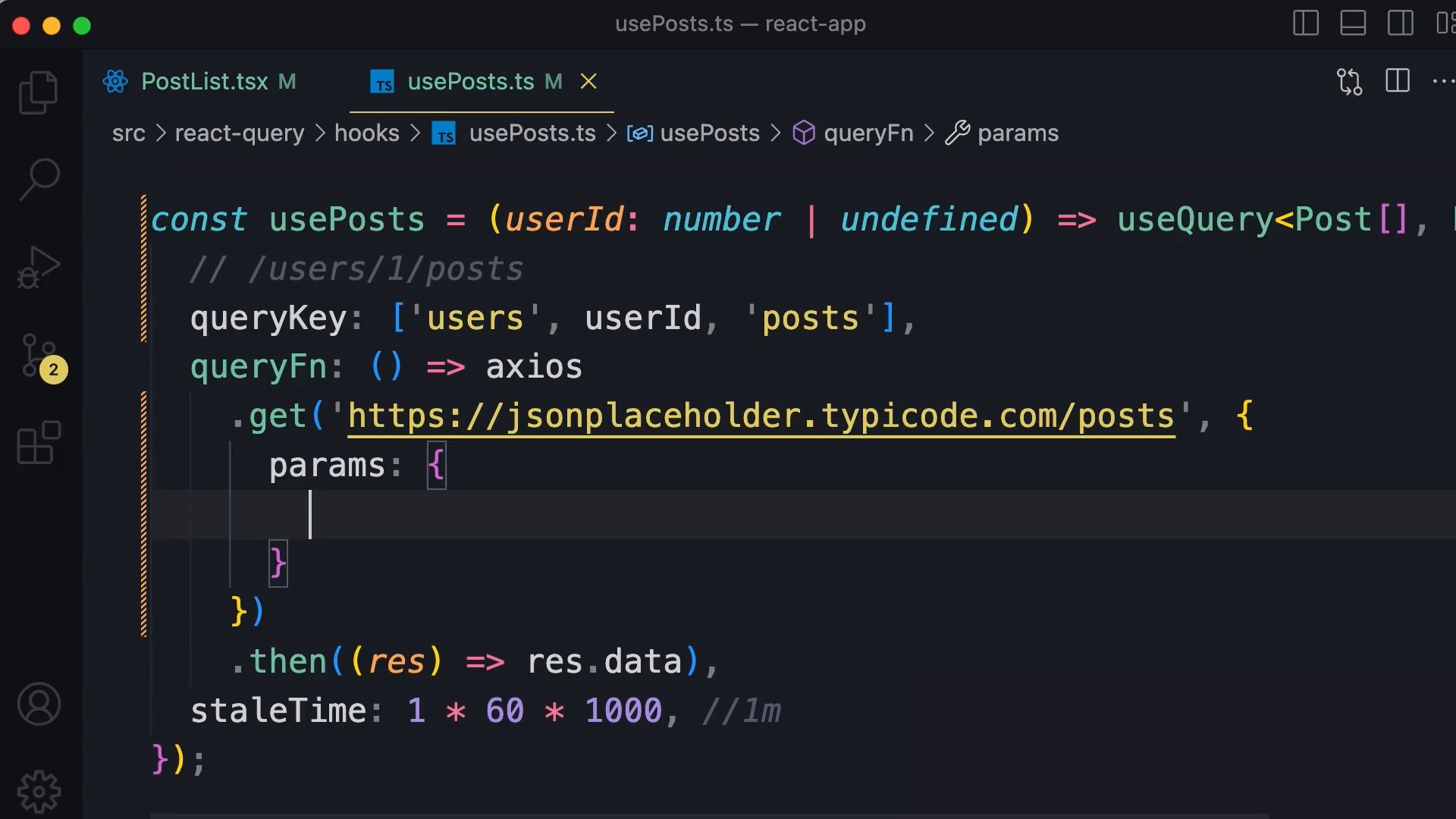The image size is (1456, 819).
Task: Click the 'queryKey' property text
Action: (268, 318)
